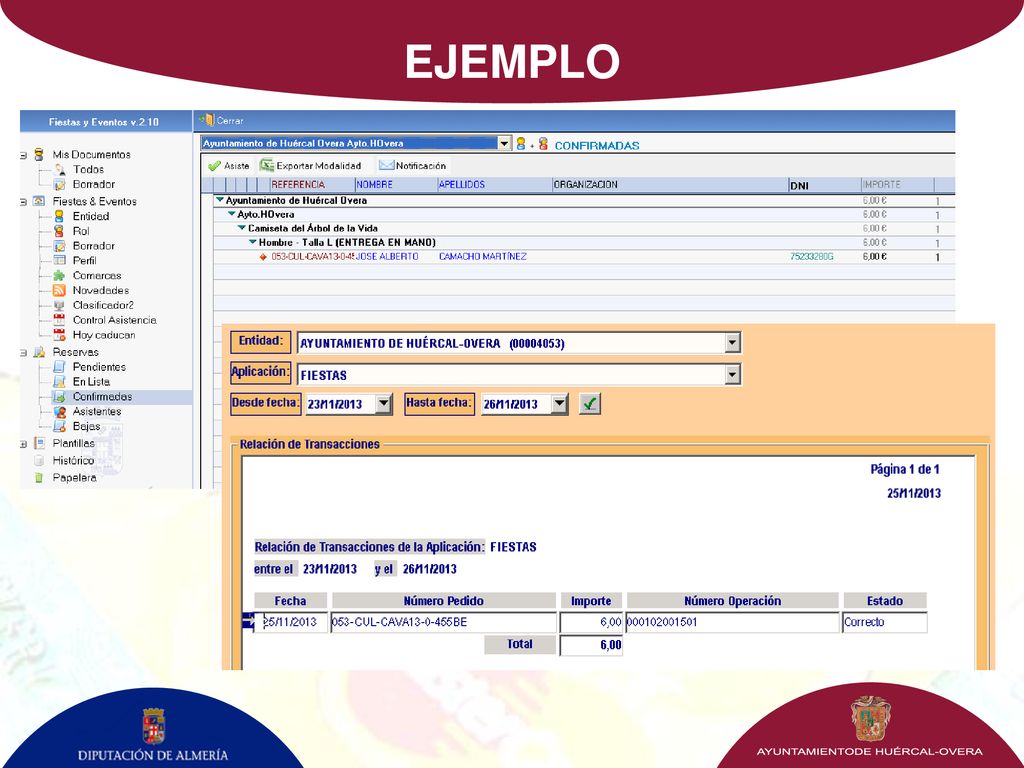Viewport: 1024px width, 768px height.
Task: Click order number 053-CUL-CAVA13-0-455BE
Action: tap(443, 622)
